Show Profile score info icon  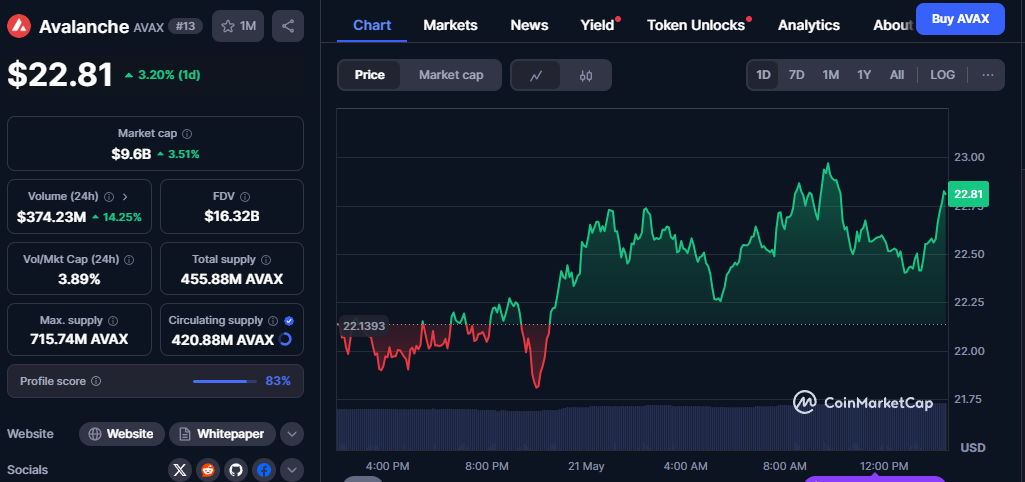point(96,381)
